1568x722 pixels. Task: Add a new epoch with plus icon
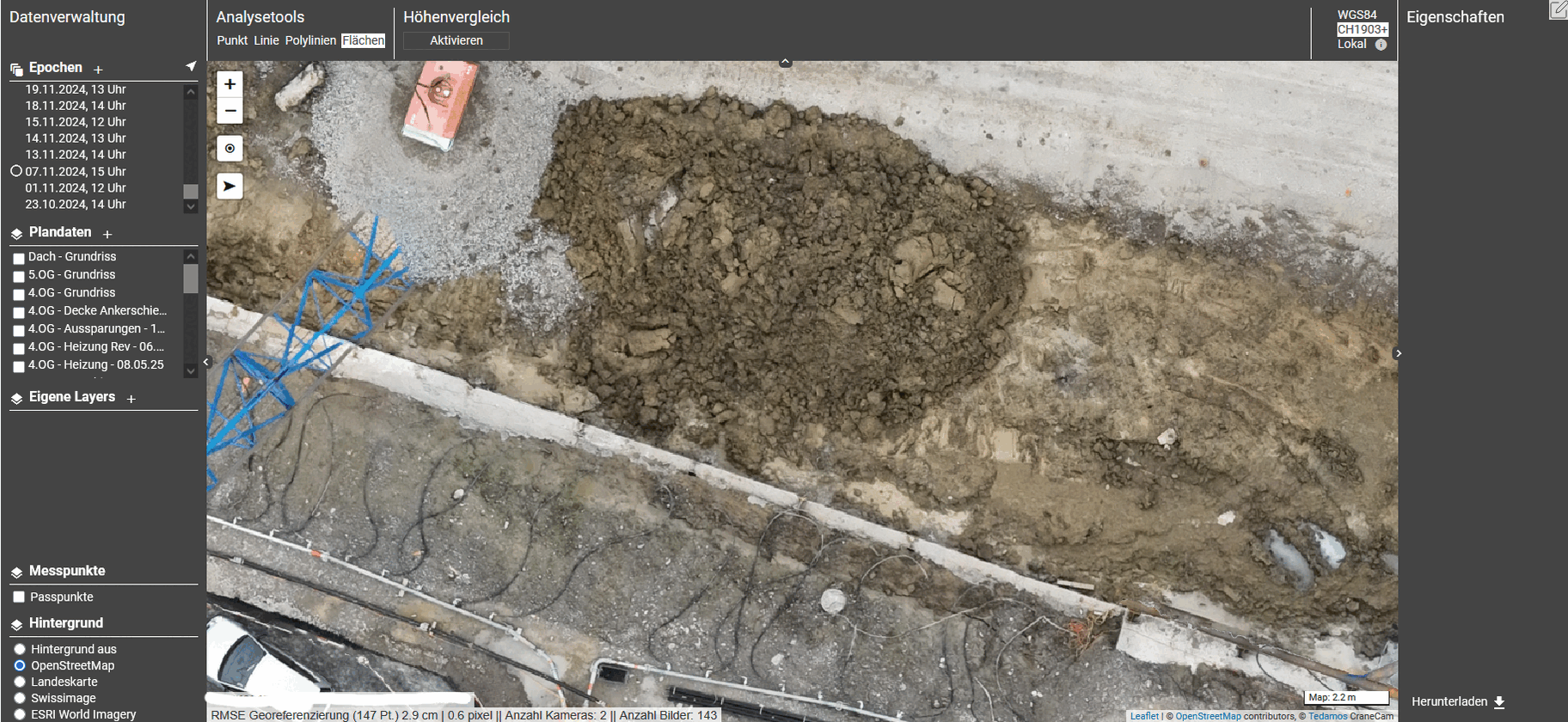[x=98, y=70]
